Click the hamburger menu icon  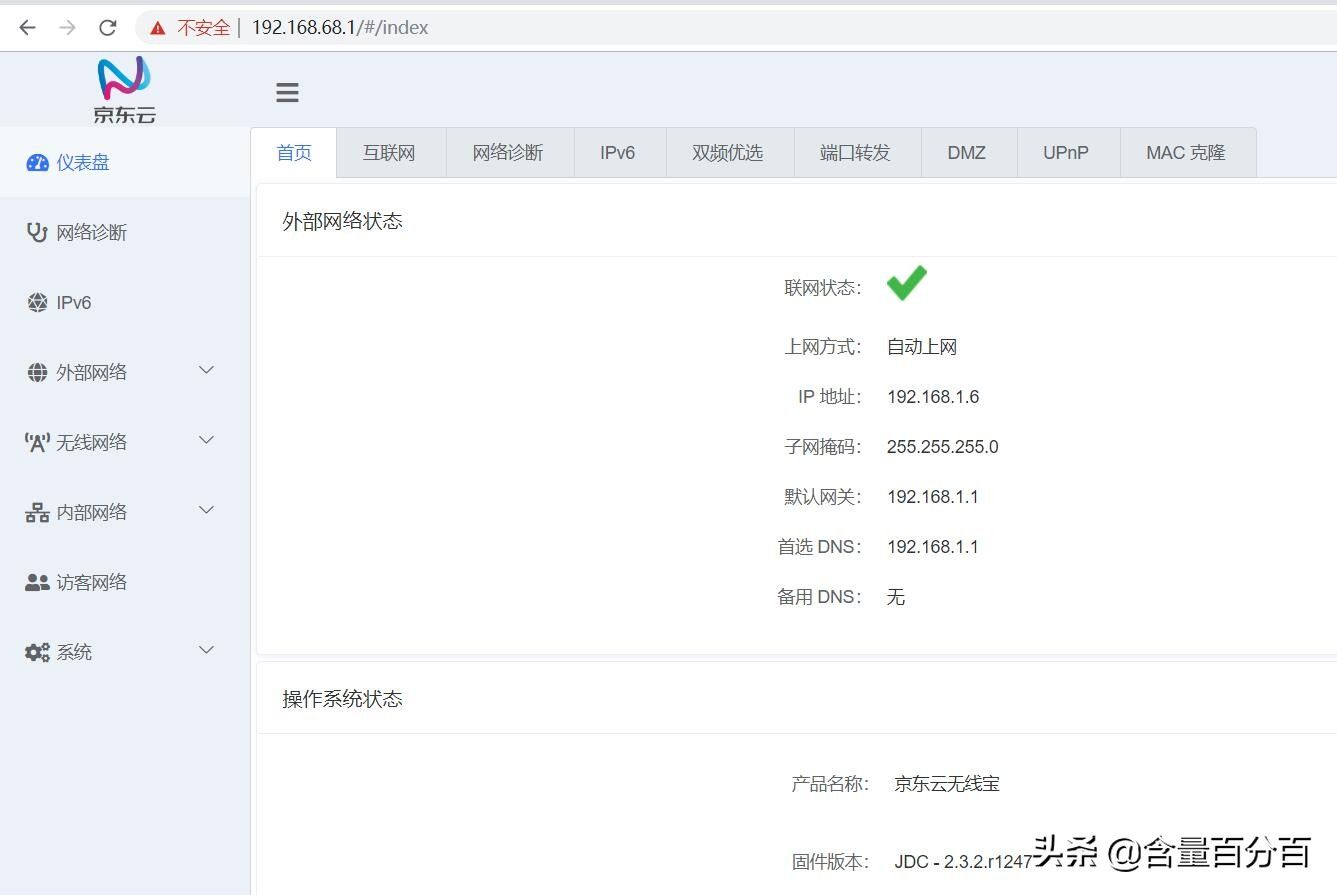tap(287, 93)
